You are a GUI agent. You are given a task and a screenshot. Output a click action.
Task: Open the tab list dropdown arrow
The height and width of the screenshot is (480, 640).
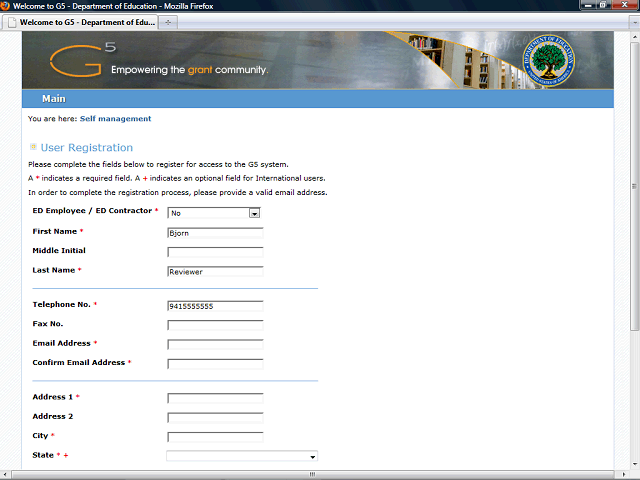point(635,23)
